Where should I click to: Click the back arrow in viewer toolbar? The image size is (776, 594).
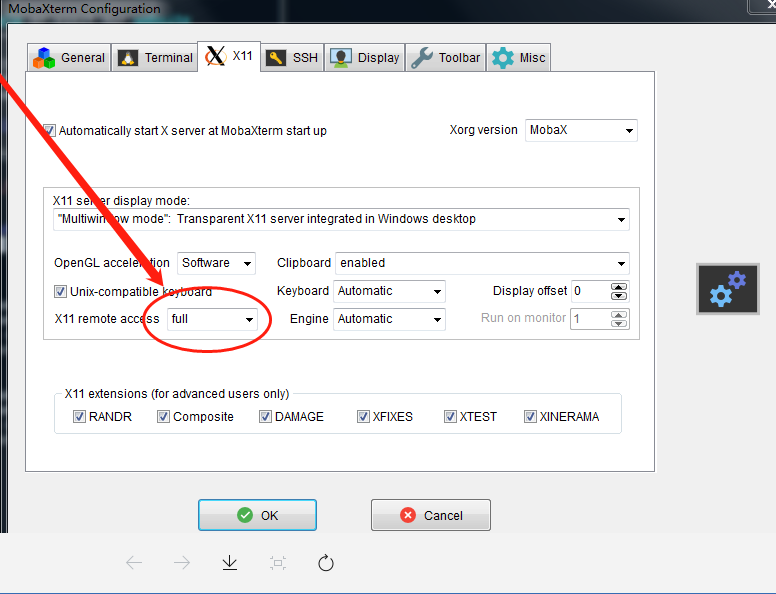134,563
